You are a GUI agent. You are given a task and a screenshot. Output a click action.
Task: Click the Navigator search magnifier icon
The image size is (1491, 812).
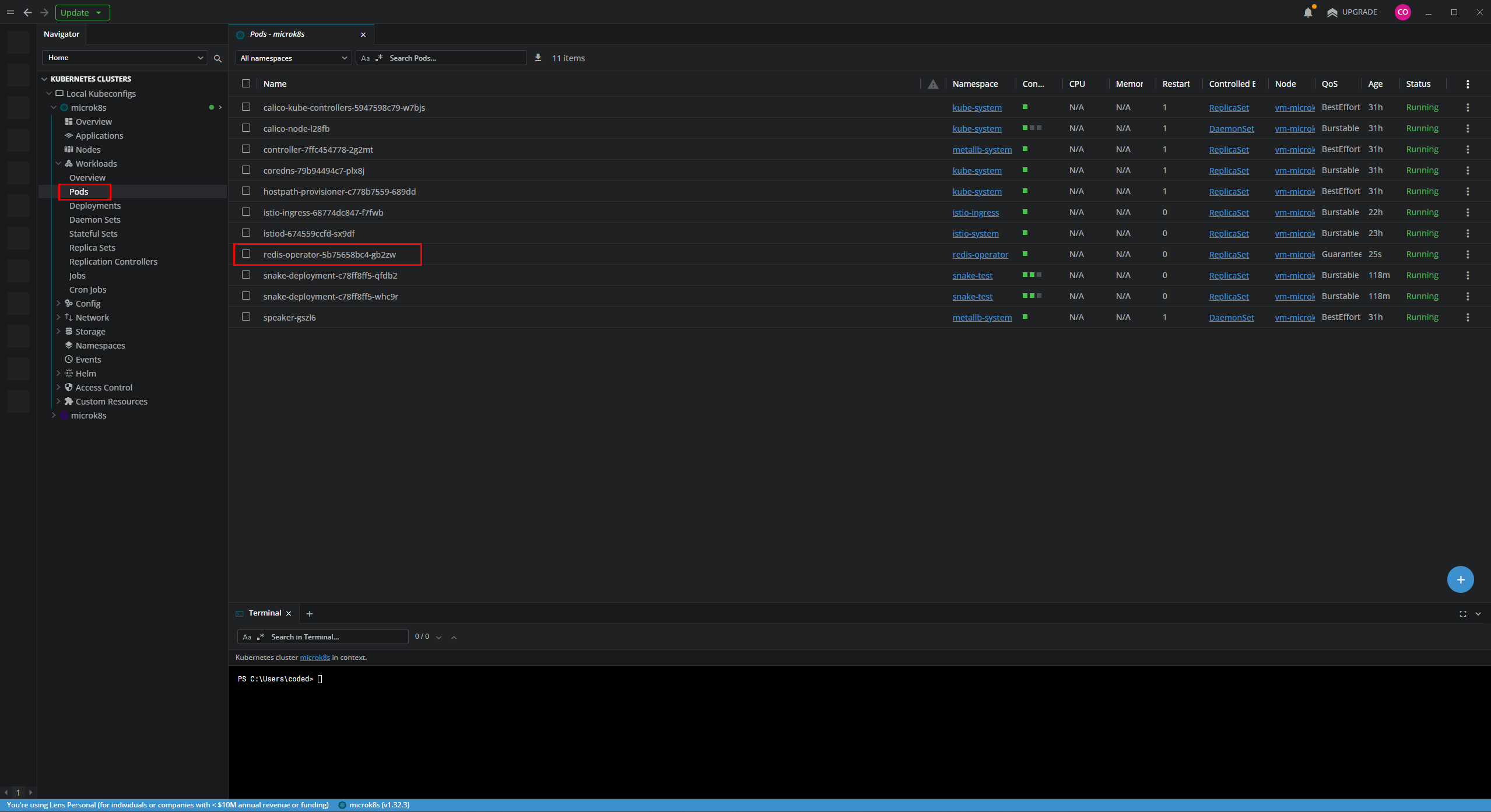tap(217, 58)
